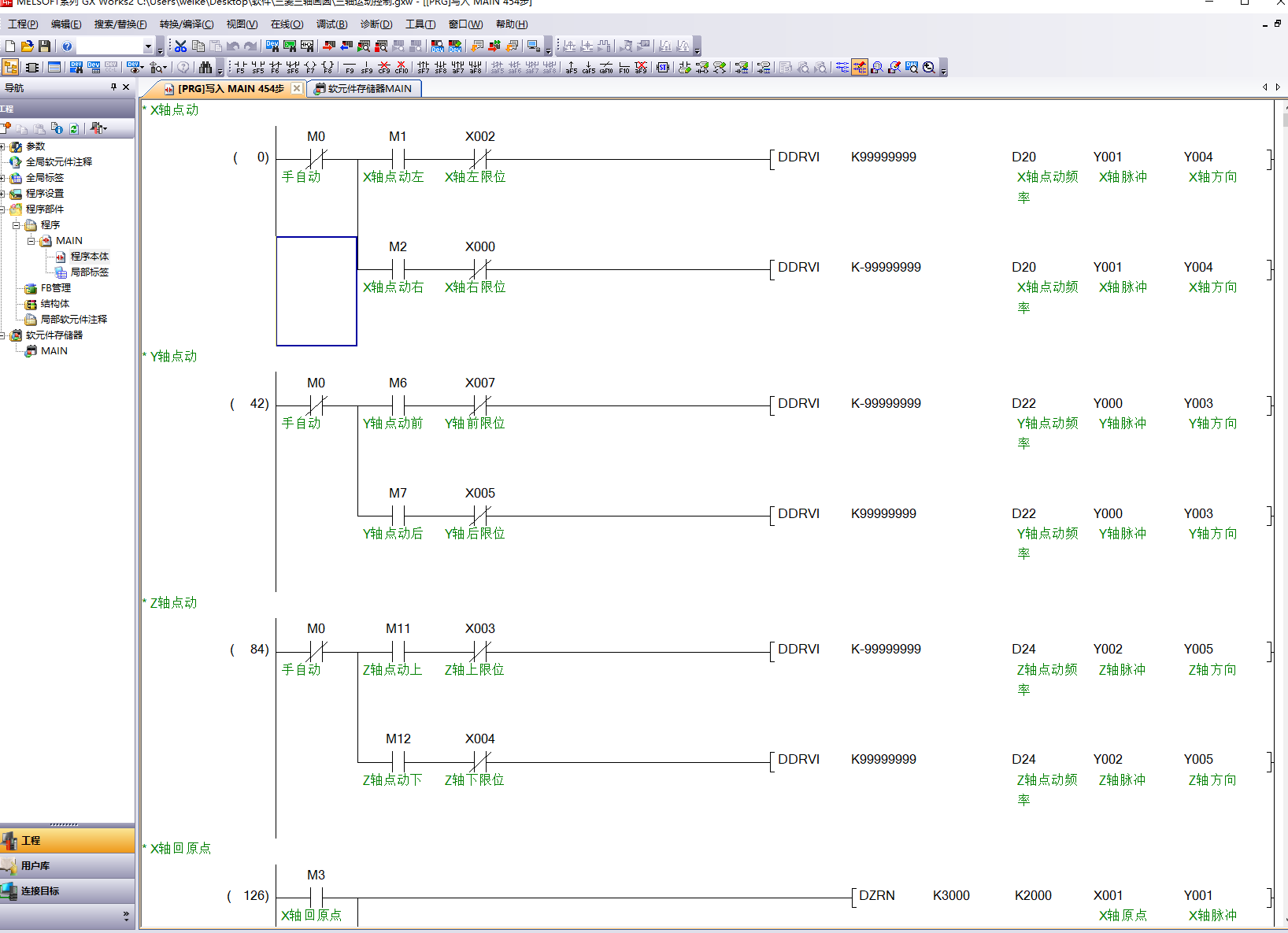Open the 工程(P) menu
The height and width of the screenshot is (933, 1288).
click(23, 24)
